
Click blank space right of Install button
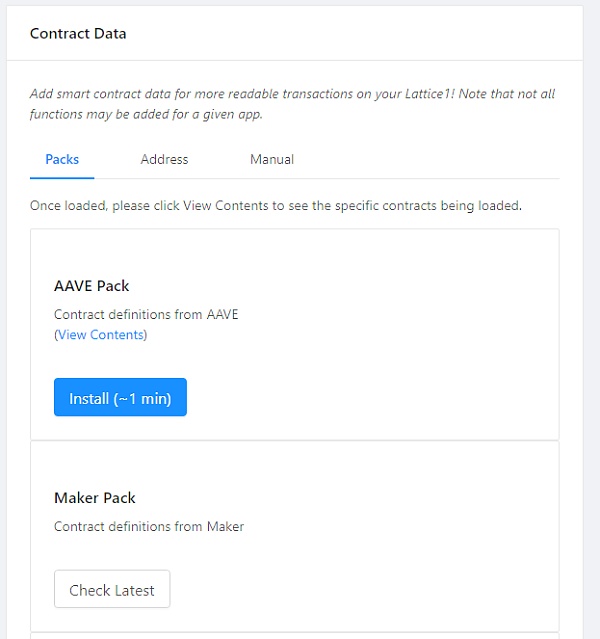[370, 398]
